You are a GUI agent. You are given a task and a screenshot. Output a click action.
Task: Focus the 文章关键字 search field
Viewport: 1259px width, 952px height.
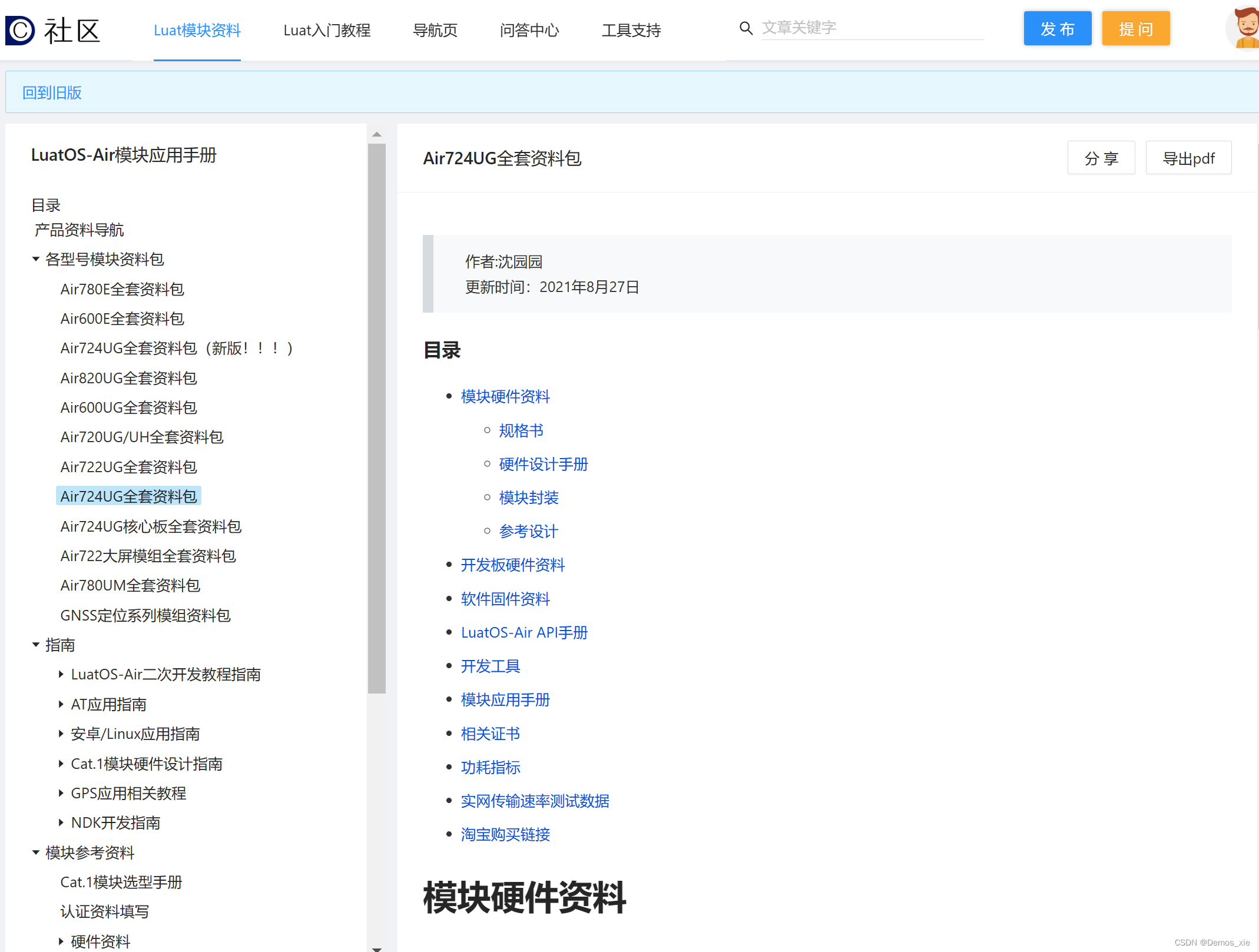[873, 28]
